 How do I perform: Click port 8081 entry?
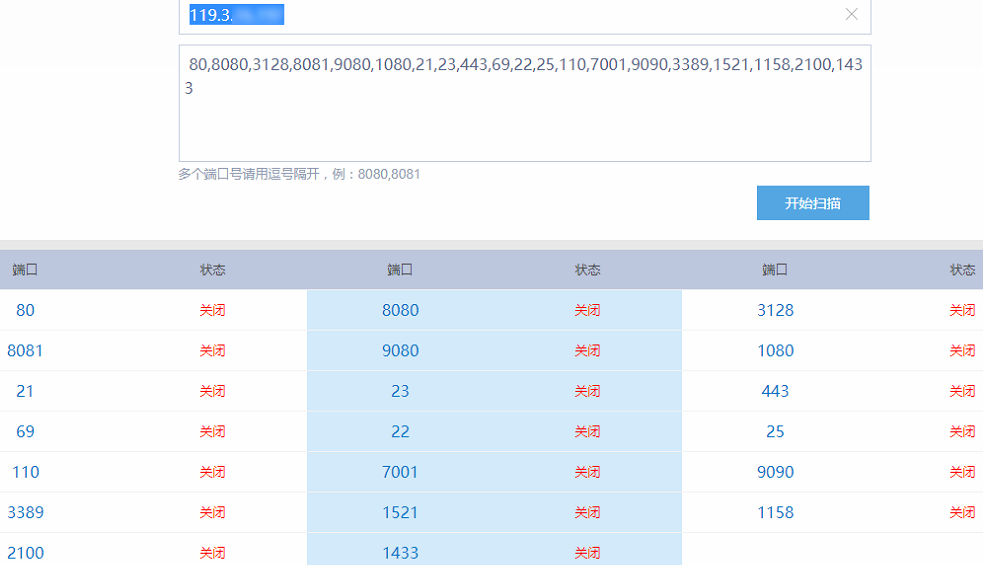[25, 351]
